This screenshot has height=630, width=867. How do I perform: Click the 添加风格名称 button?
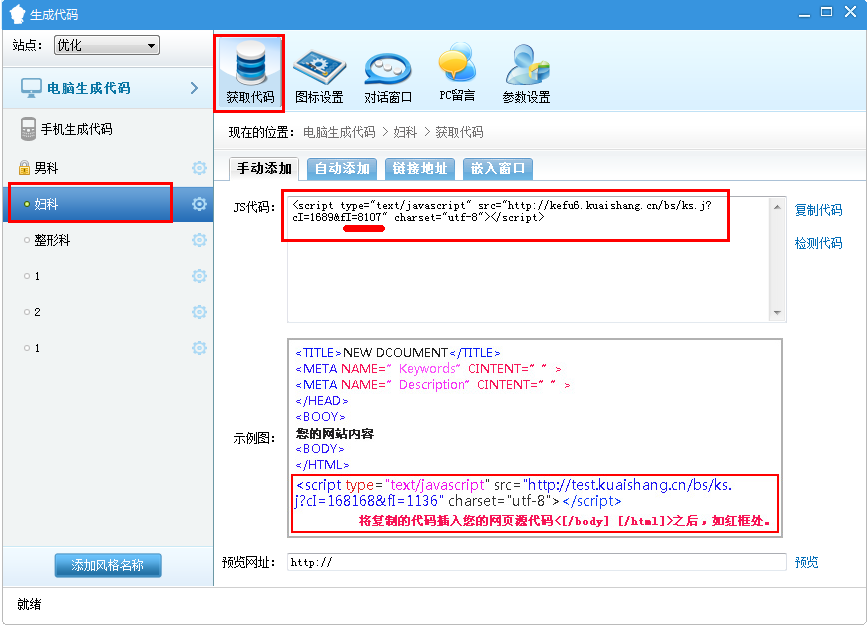tap(108, 565)
